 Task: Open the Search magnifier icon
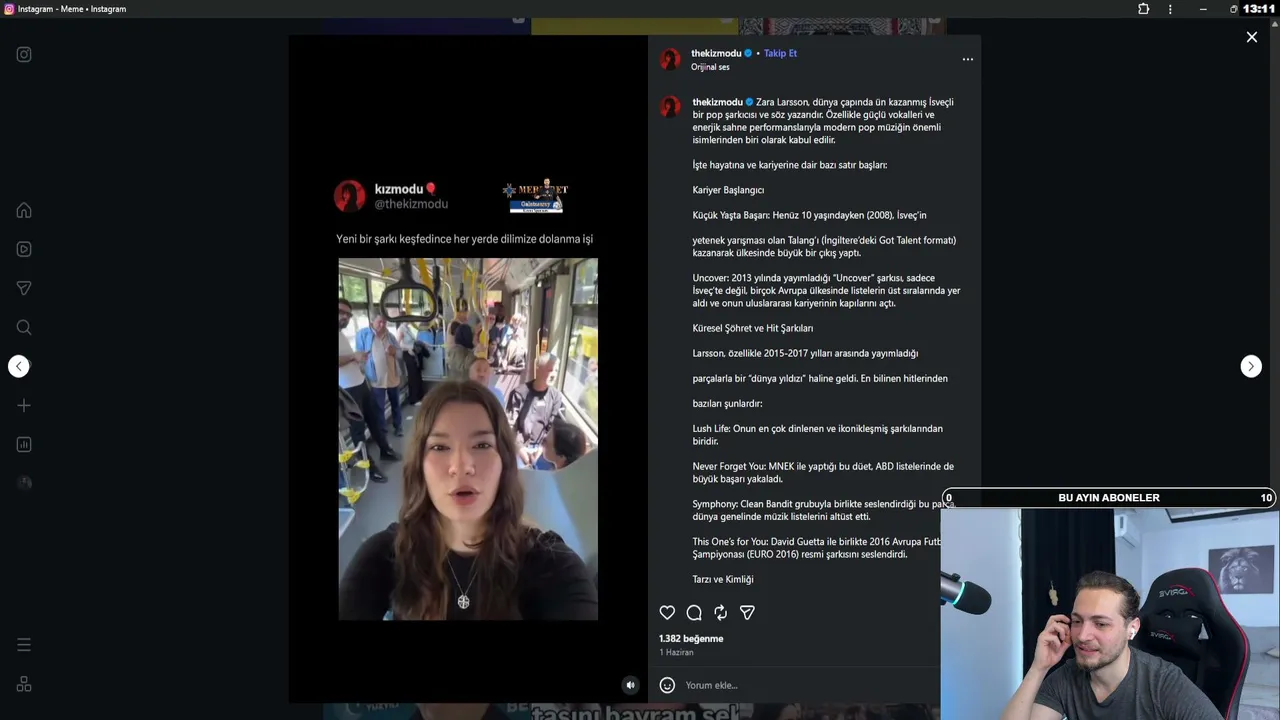[x=24, y=327]
